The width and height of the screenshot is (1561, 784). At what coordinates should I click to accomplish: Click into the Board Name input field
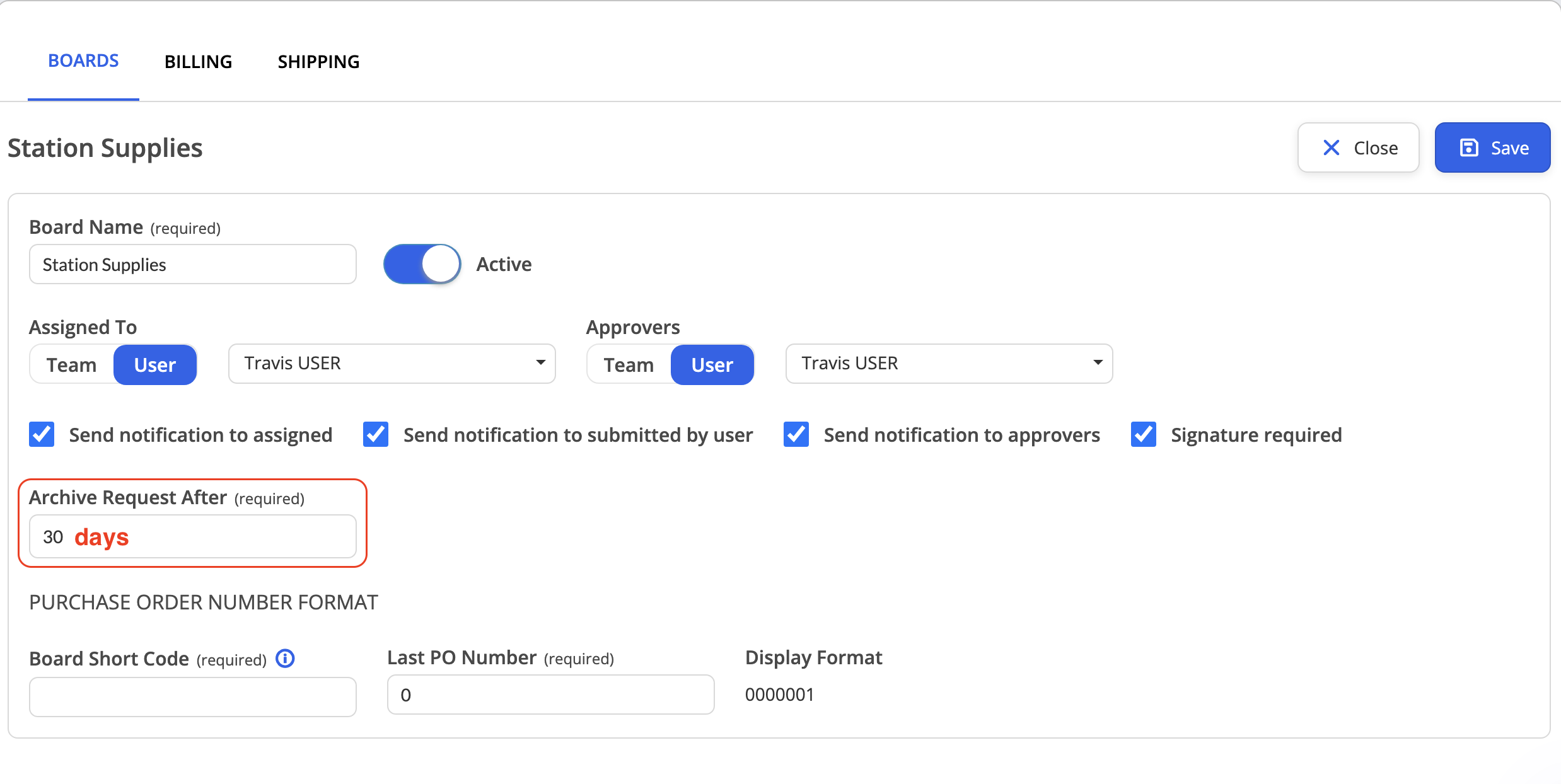193,265
